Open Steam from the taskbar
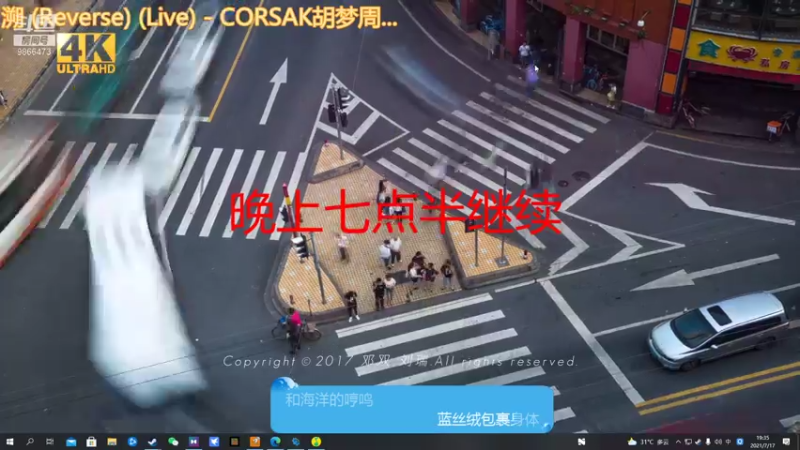800x450 pixels. tap(153, 442)
